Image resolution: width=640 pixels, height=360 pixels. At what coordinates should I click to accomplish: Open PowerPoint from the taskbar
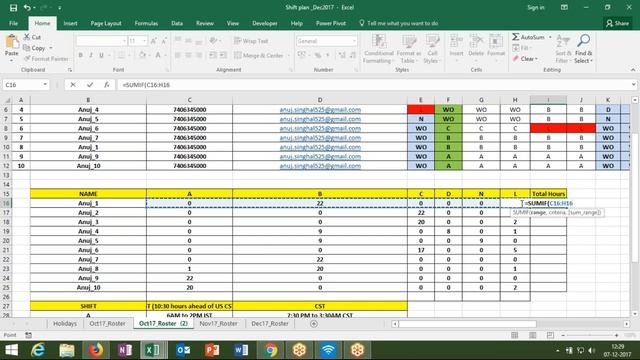(x=212, y=350)
